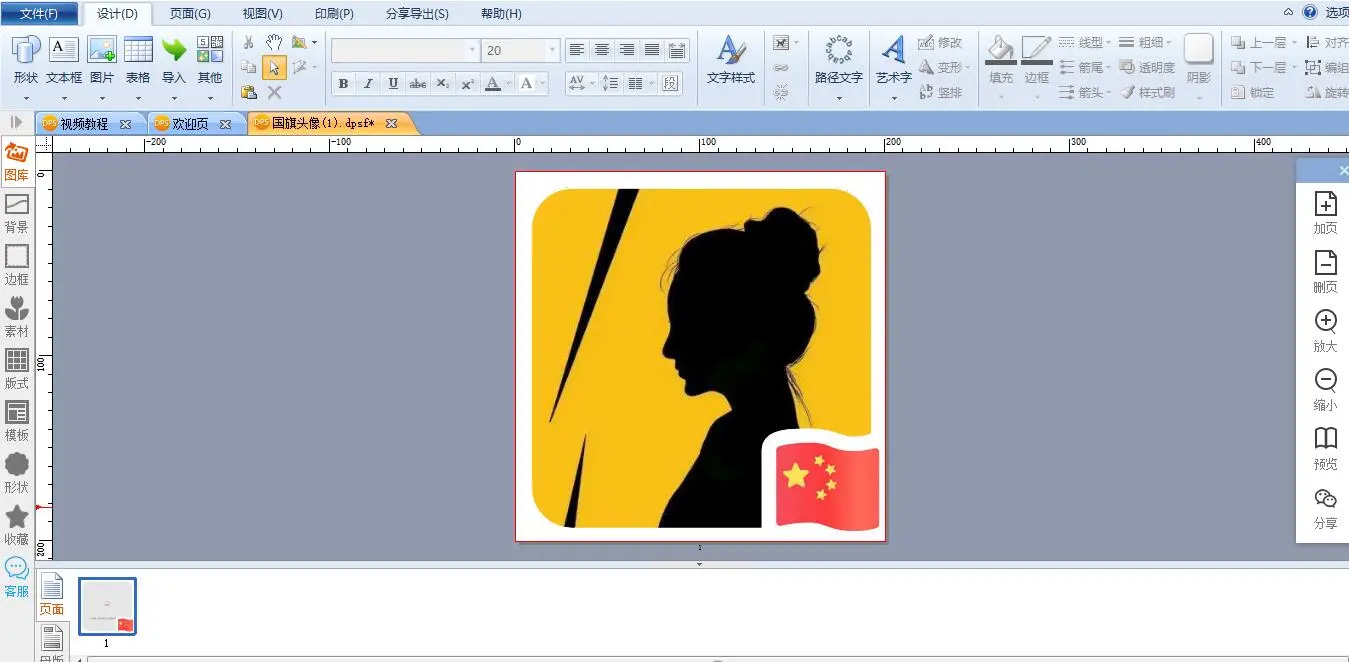Screen dimensions: 1349x662
Task: Toggle italic text formatting
Action: (368, 84)
